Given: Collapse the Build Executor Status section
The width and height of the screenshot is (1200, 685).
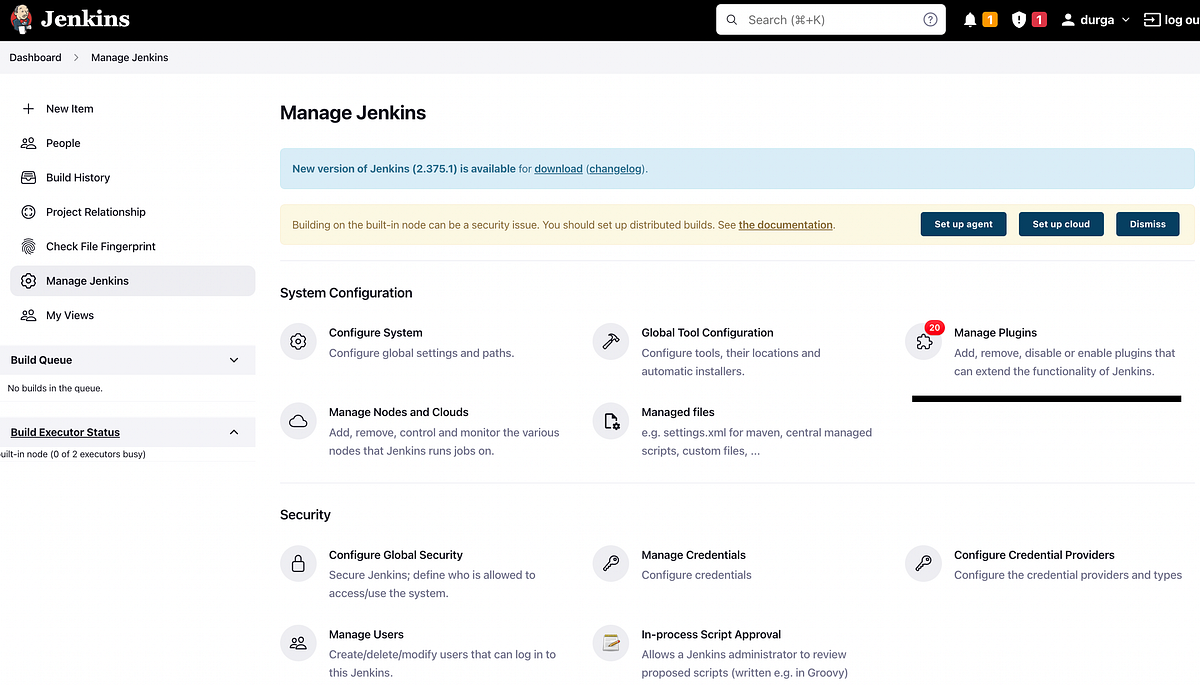Looking at the screenshot, I should [234, 432].
